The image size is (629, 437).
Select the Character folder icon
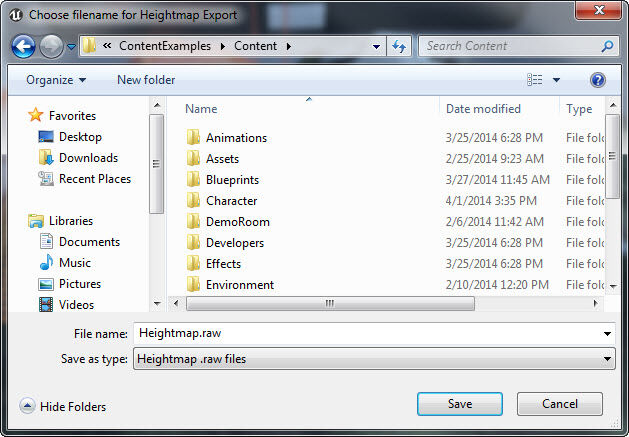click(193, 200)
